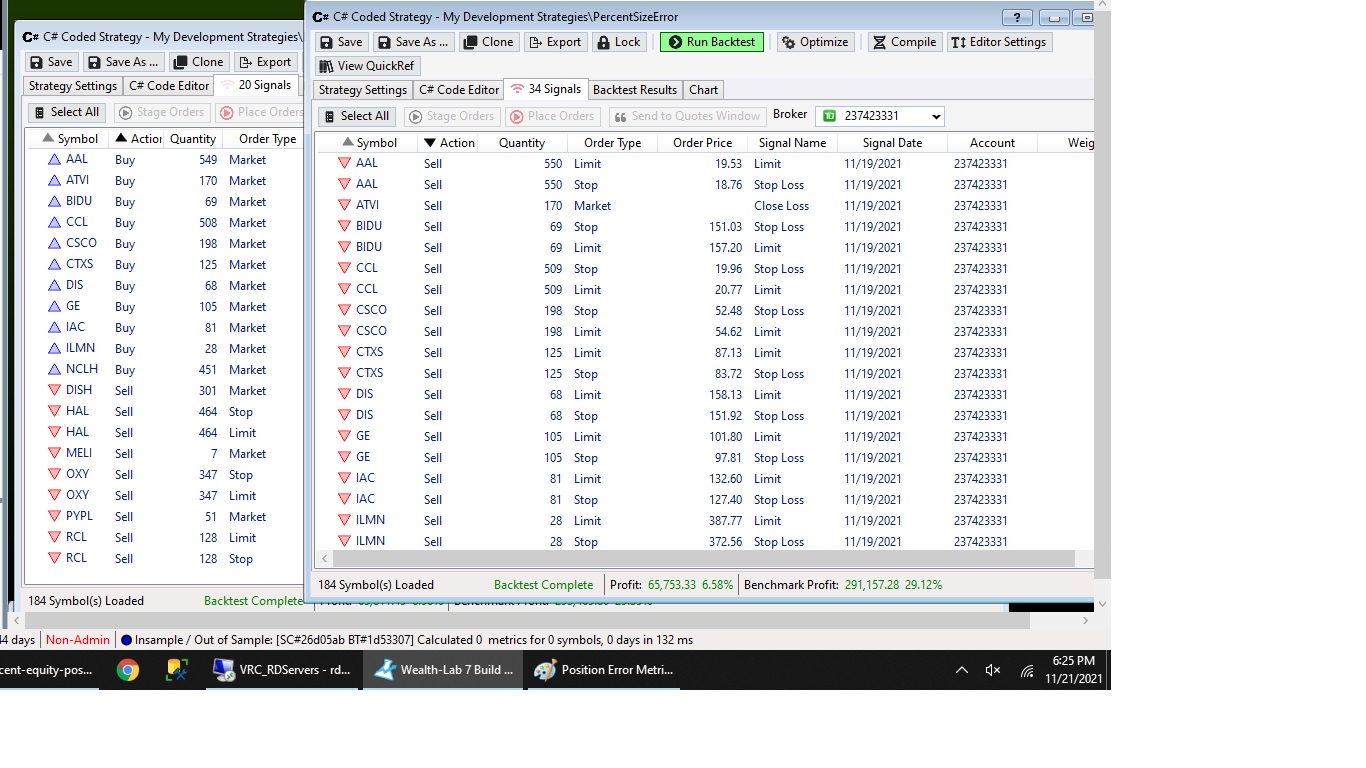Viewport: 1366px width, 768px height.
Task: Click Select All in 34 Signals window
Action: point(355,116)
